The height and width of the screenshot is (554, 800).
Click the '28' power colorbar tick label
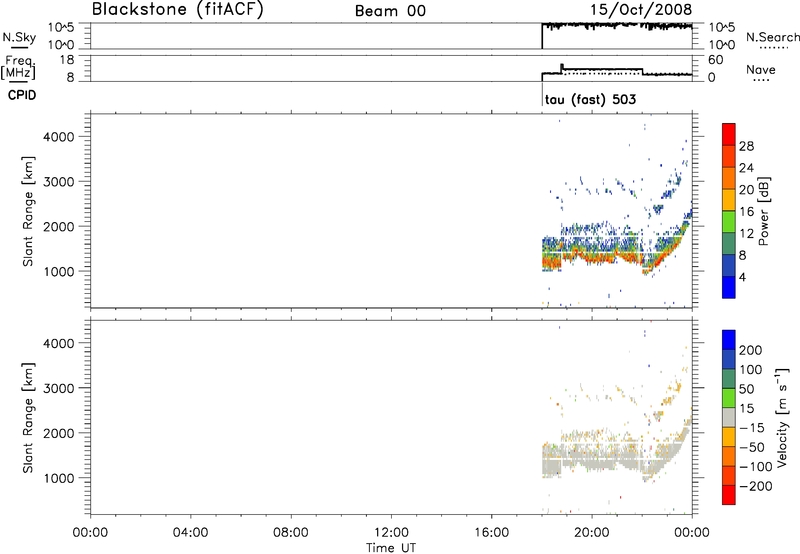coord(746,146)
